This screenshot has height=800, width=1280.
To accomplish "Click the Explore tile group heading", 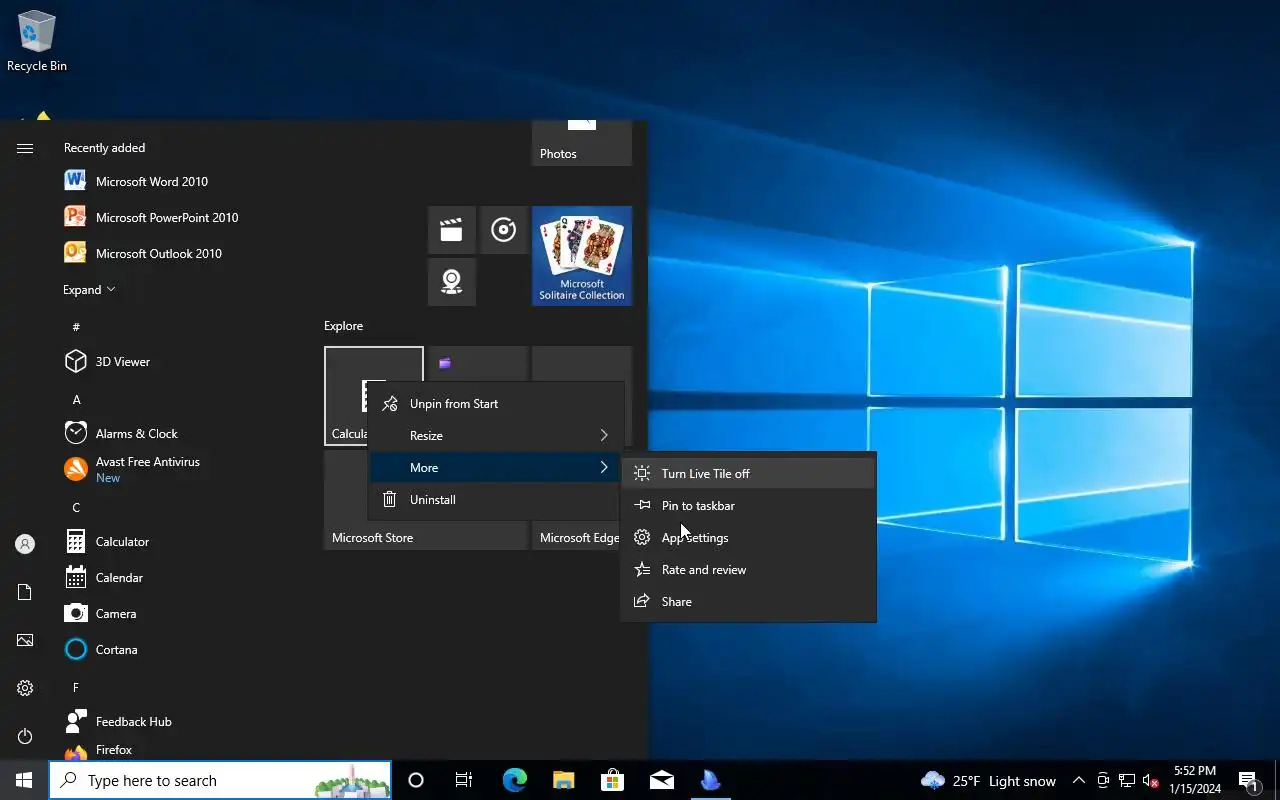I will point(343,326).
